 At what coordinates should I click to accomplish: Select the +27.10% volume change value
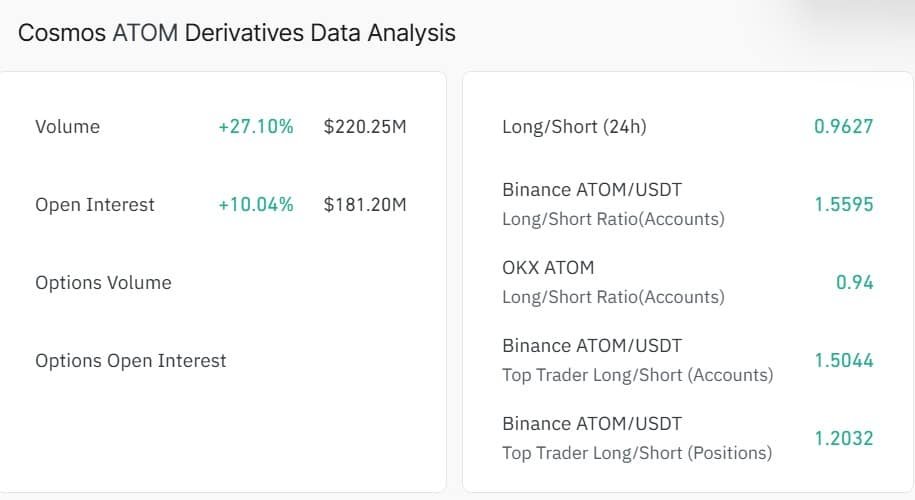[x=256, y=127]
